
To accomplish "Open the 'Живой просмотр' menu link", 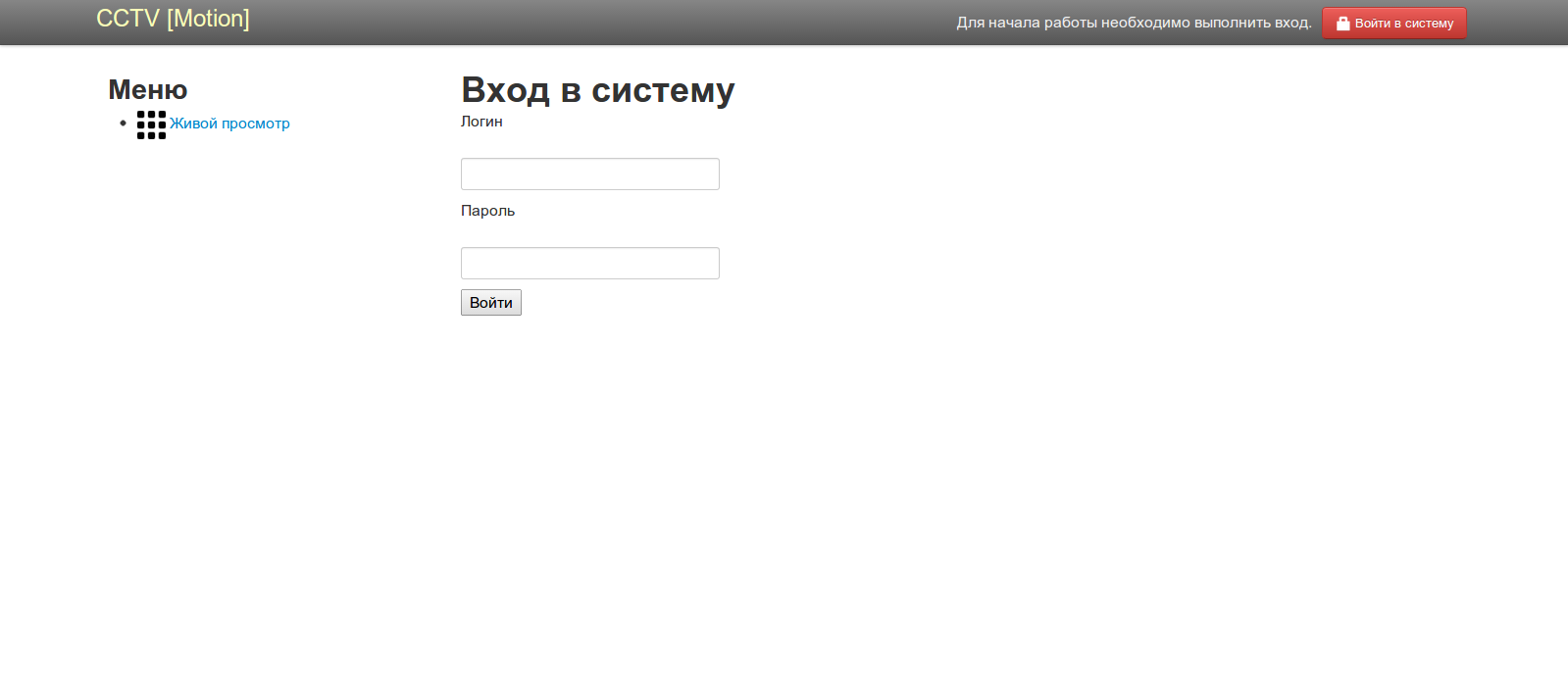I will click(229, 124).
